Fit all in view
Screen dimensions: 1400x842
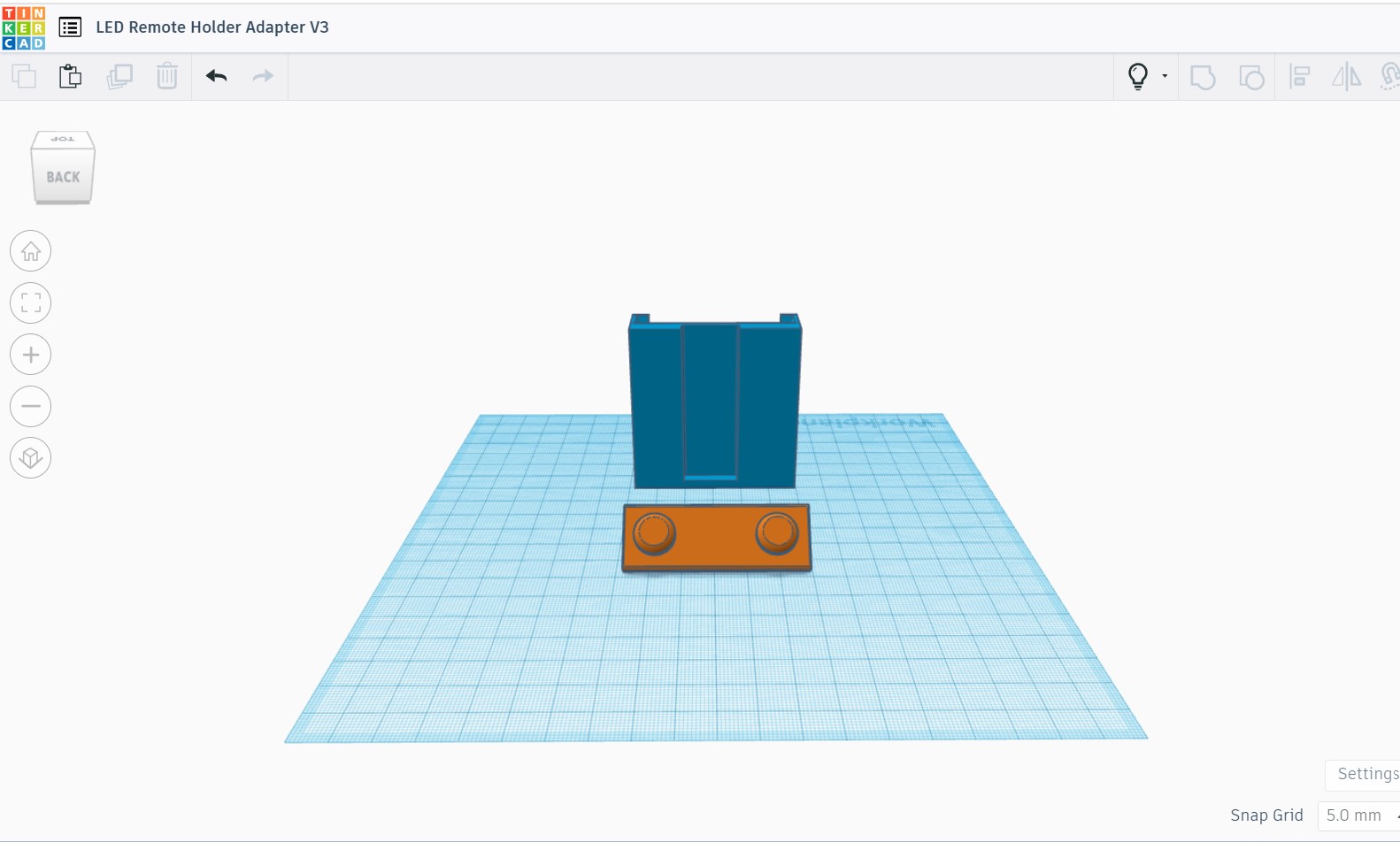[31, 302]
